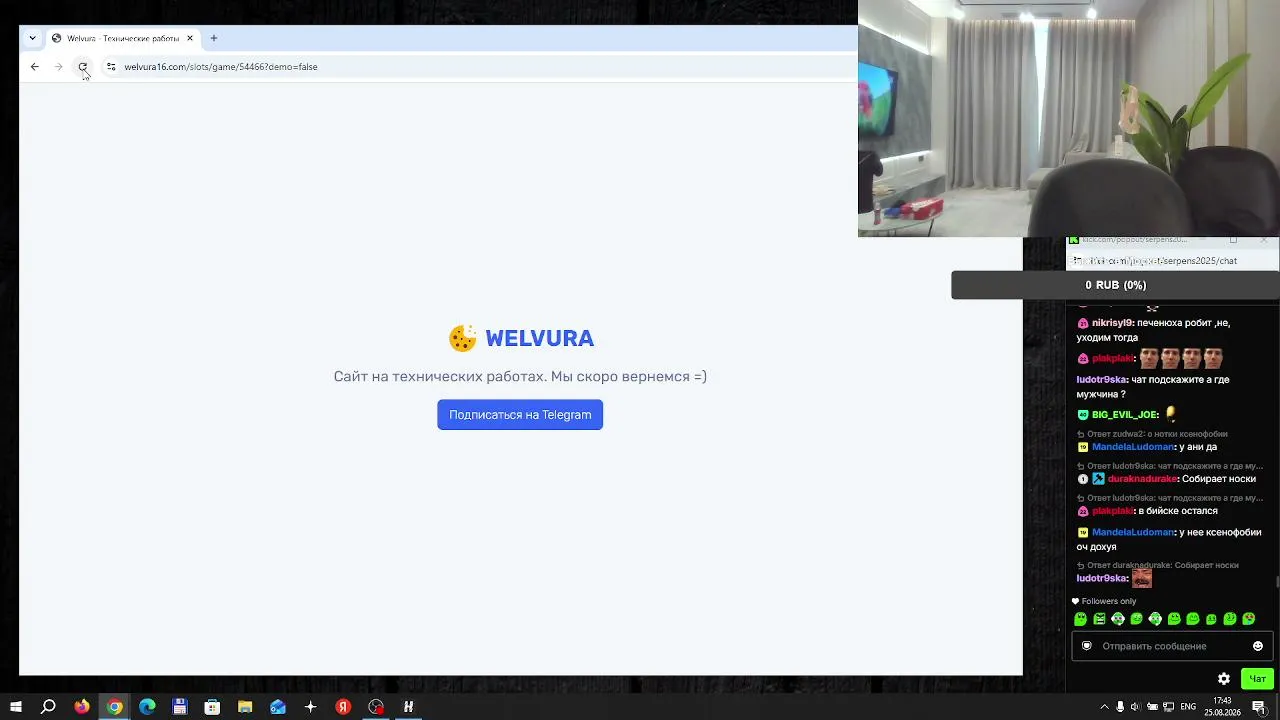Click Подписаться на Telegram button

tap(520, 415)
